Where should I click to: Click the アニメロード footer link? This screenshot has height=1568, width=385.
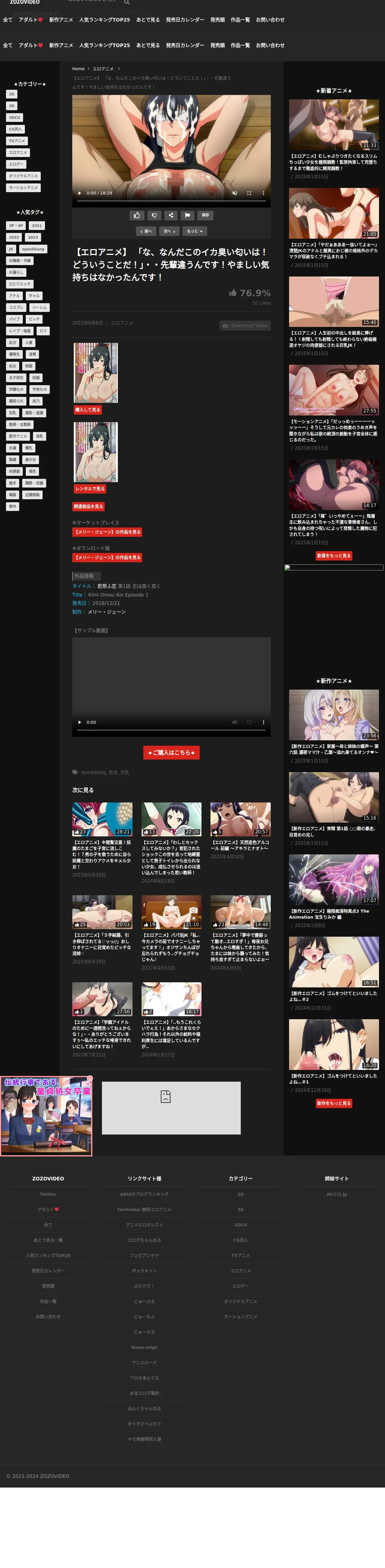click(144, 1362)
